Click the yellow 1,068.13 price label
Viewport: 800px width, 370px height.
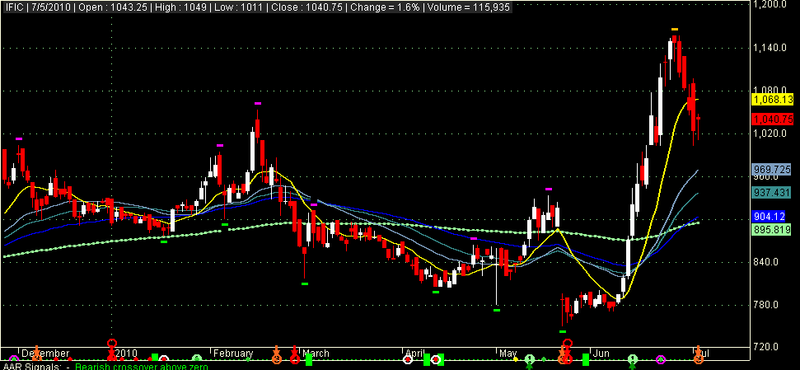[772, 100]
